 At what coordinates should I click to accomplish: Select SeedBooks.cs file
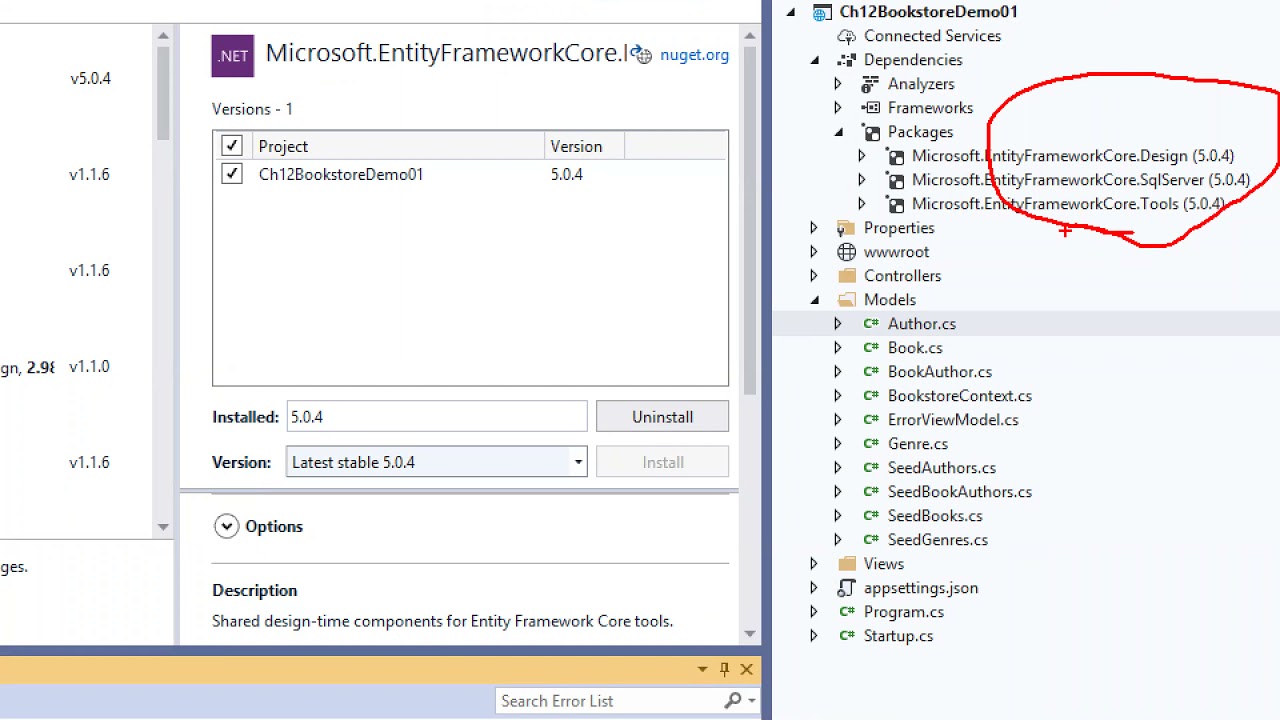(x=935, y=516)
